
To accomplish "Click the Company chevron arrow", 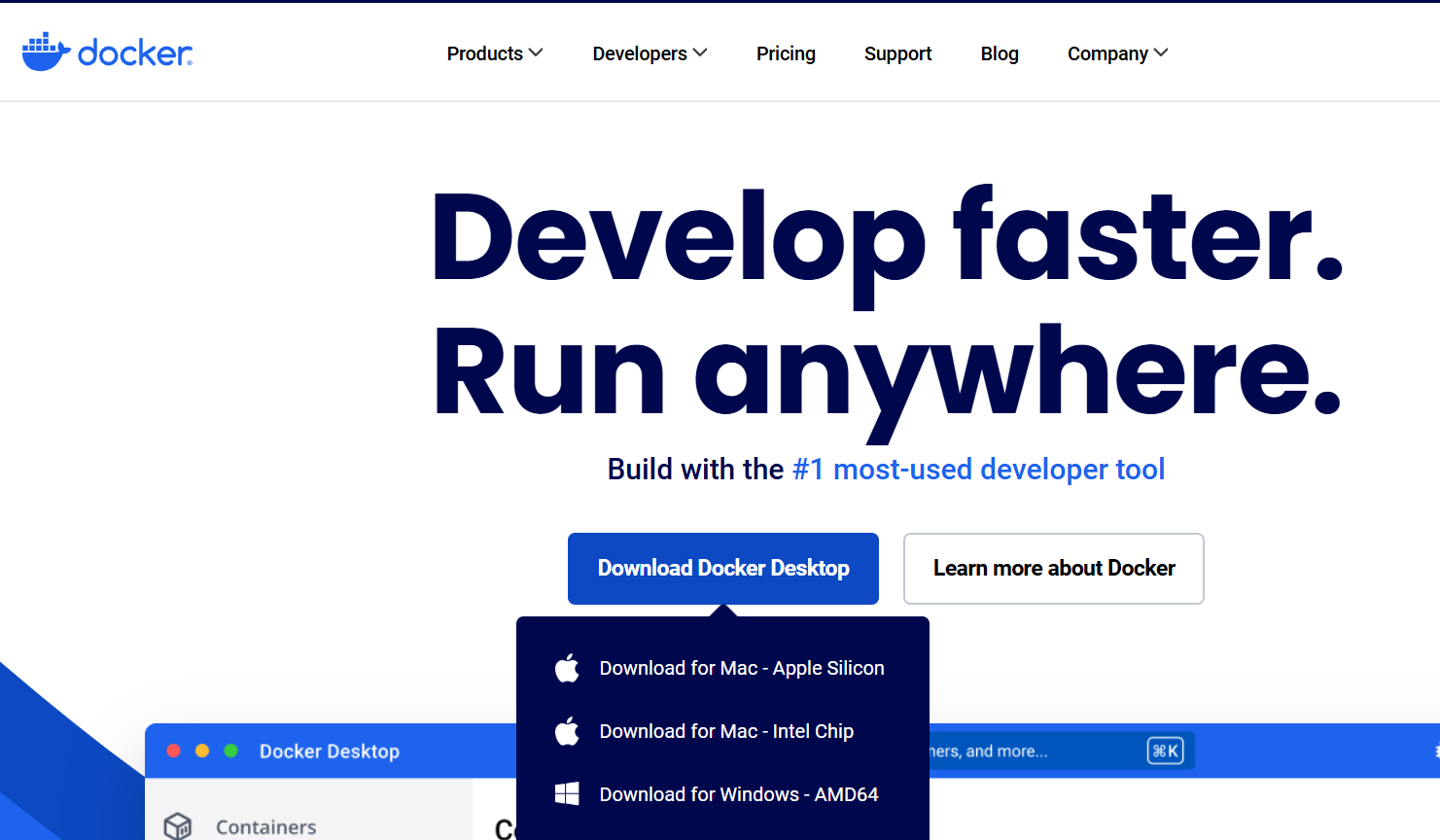I will click(1161, 52).
